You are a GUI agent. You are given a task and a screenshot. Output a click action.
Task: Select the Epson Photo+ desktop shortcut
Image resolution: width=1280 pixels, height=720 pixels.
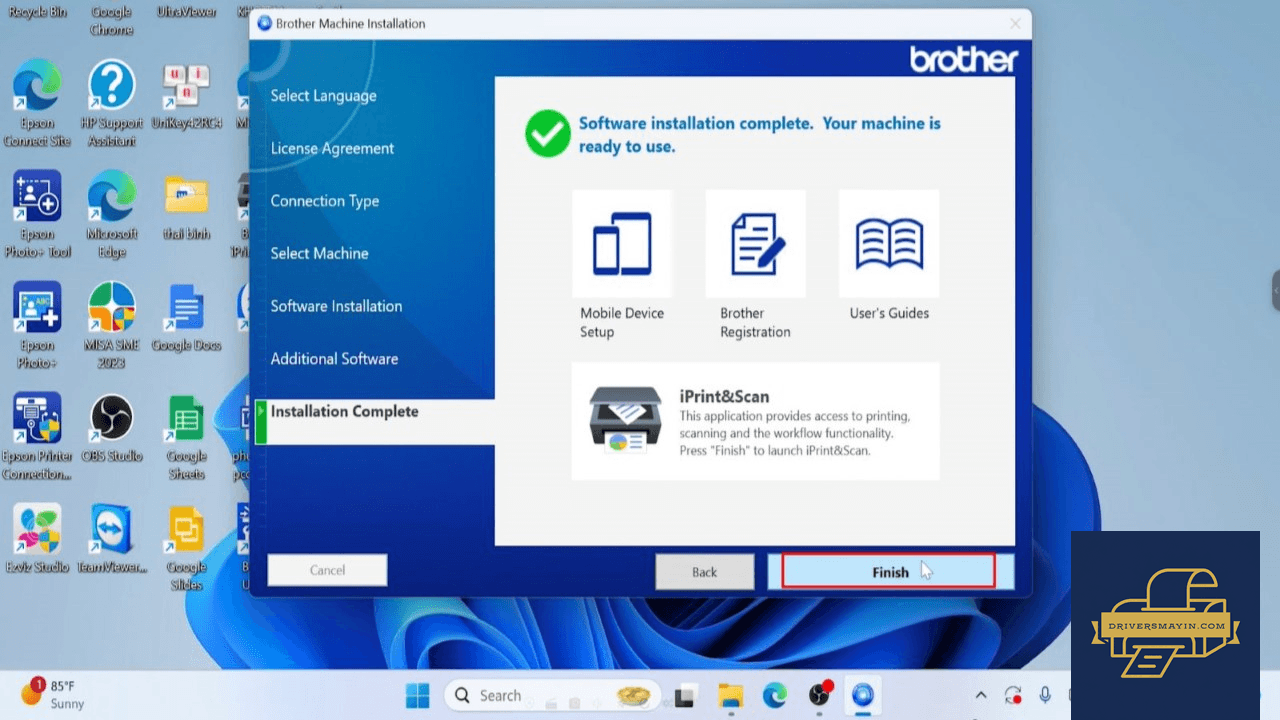point(37,326)
